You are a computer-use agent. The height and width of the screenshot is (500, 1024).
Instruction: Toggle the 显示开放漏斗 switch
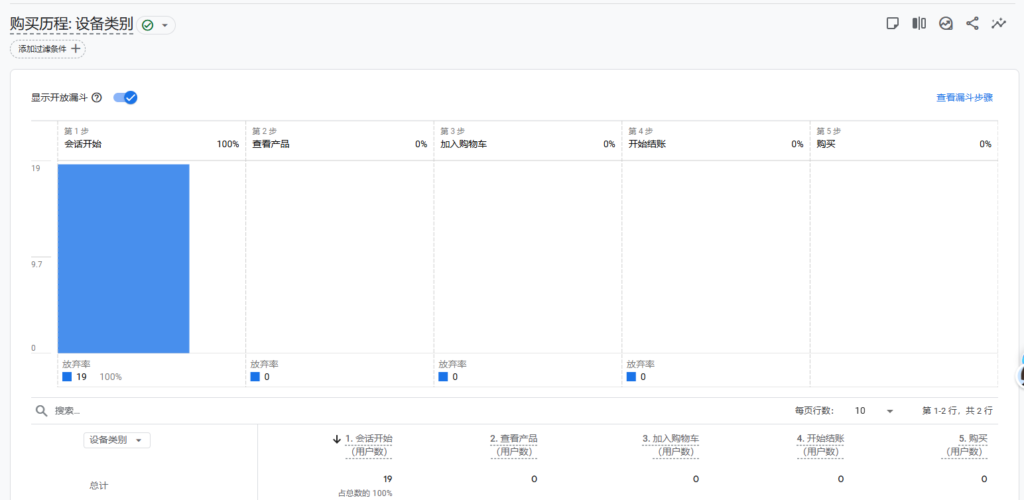(x=125, y=97)
